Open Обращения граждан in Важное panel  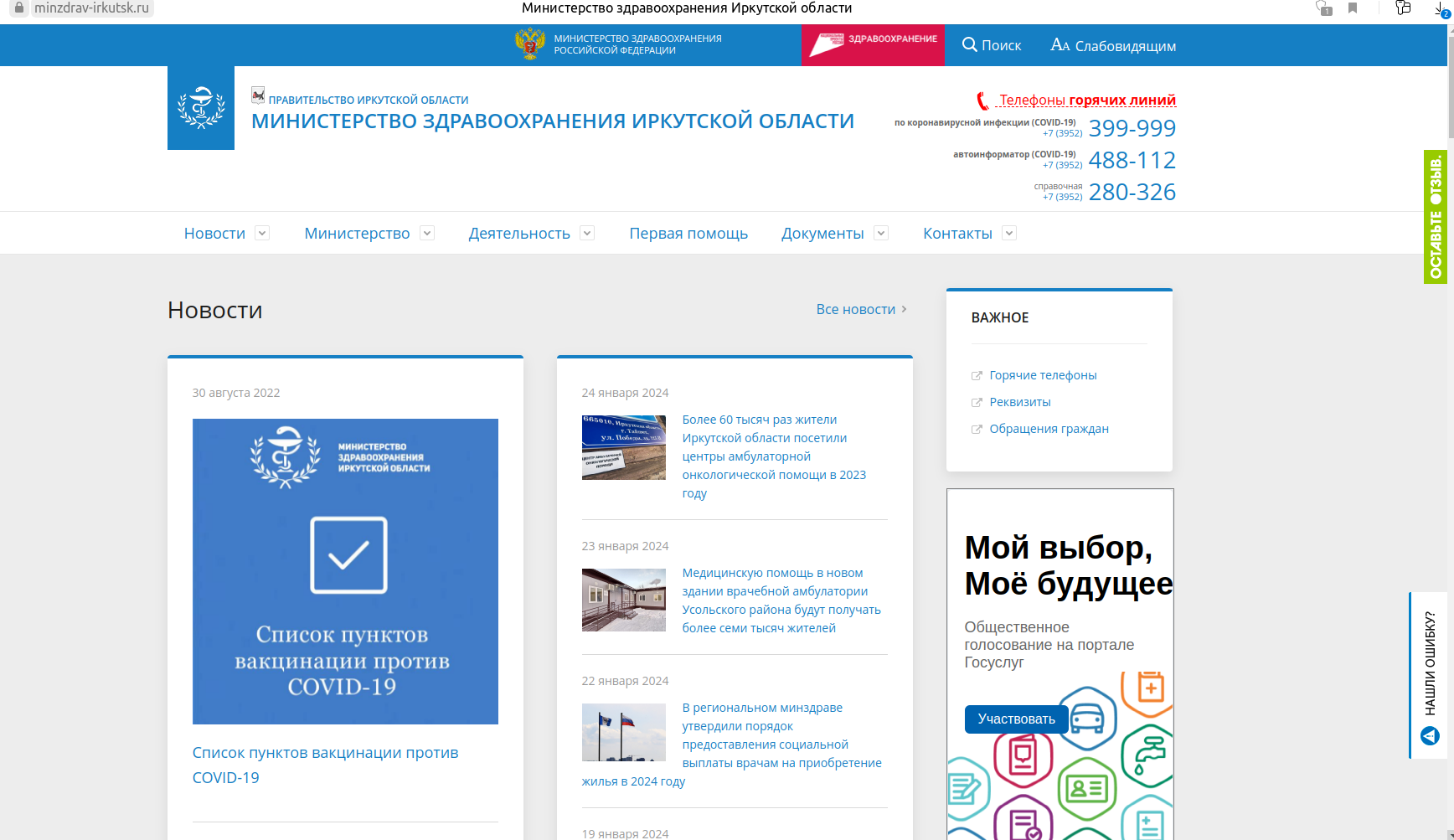coord(1049,429)
